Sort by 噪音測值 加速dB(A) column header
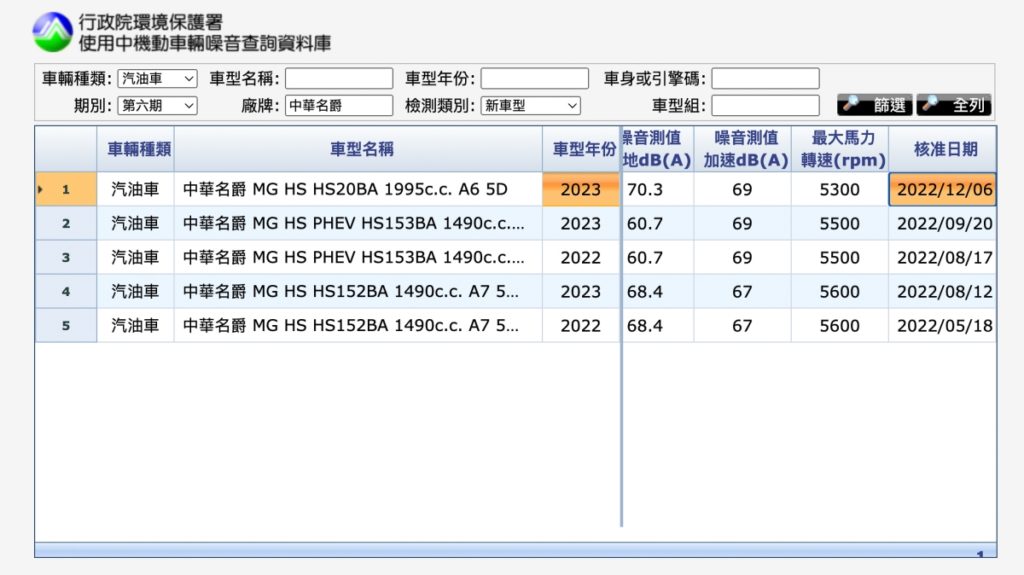 coord(743,149)
